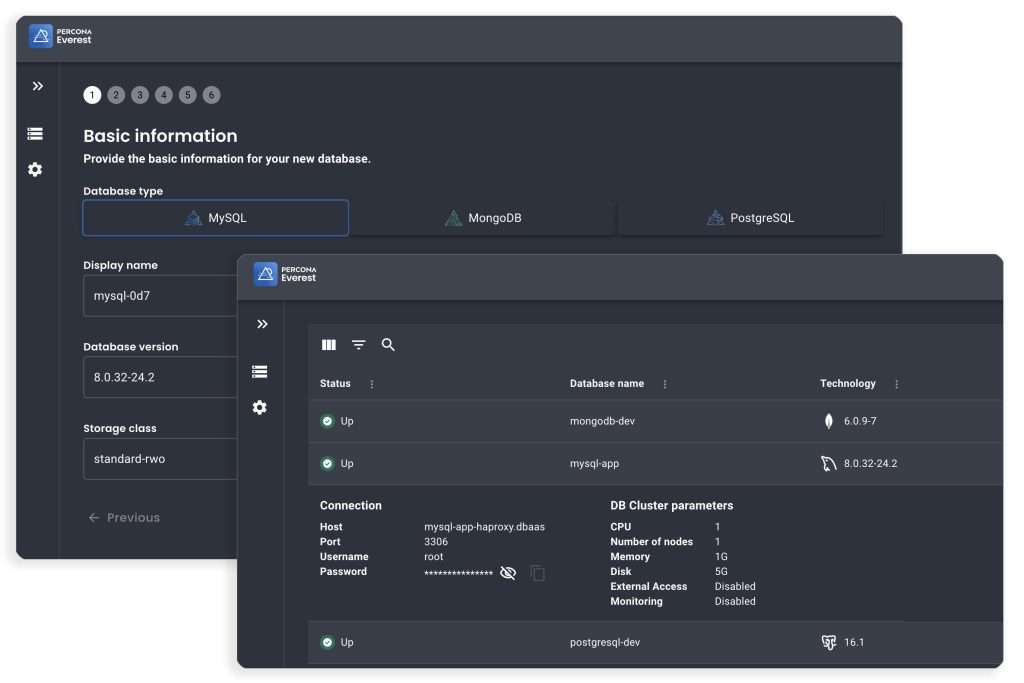This screenshot has width=1024, height=683.
Task: Open the filter icon above the table
Action: click(x=358, y=345)
